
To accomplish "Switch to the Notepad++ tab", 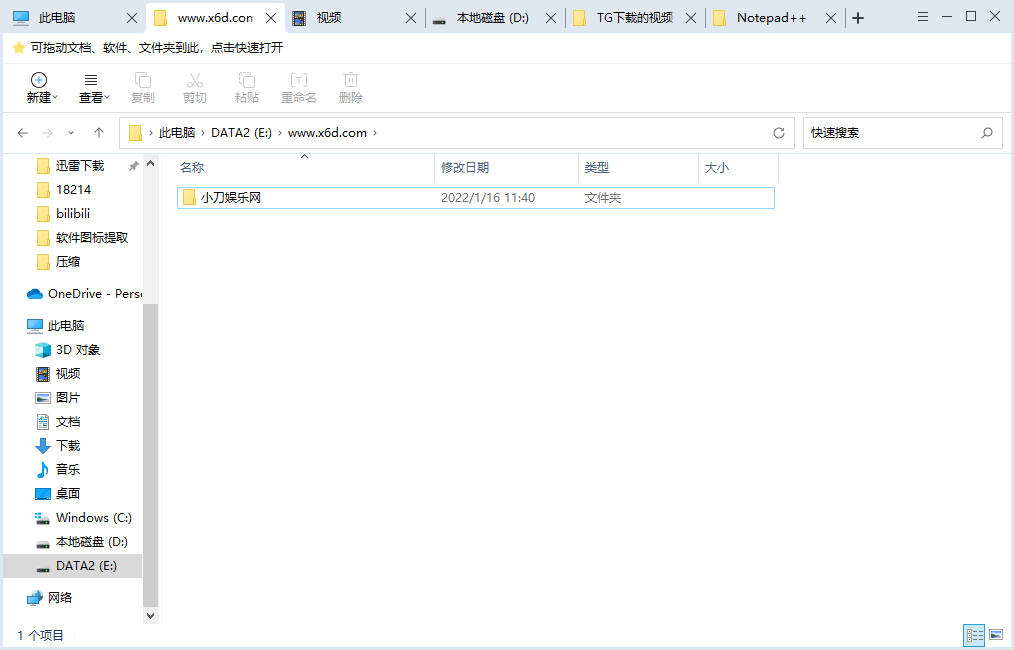I will point(770,16).
